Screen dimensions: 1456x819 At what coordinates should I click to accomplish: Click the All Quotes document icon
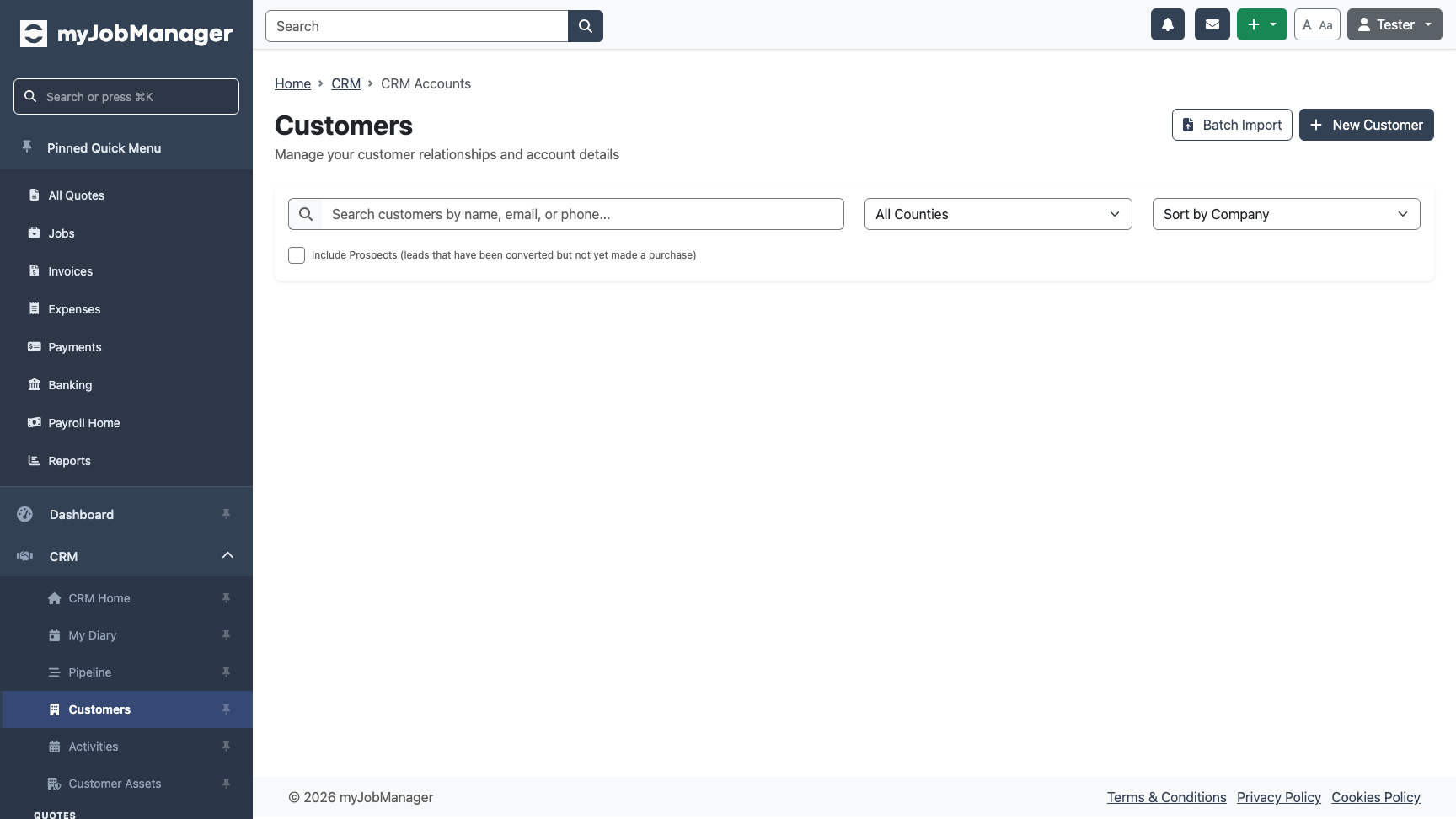pyautogui.click(x=34, y=195)
